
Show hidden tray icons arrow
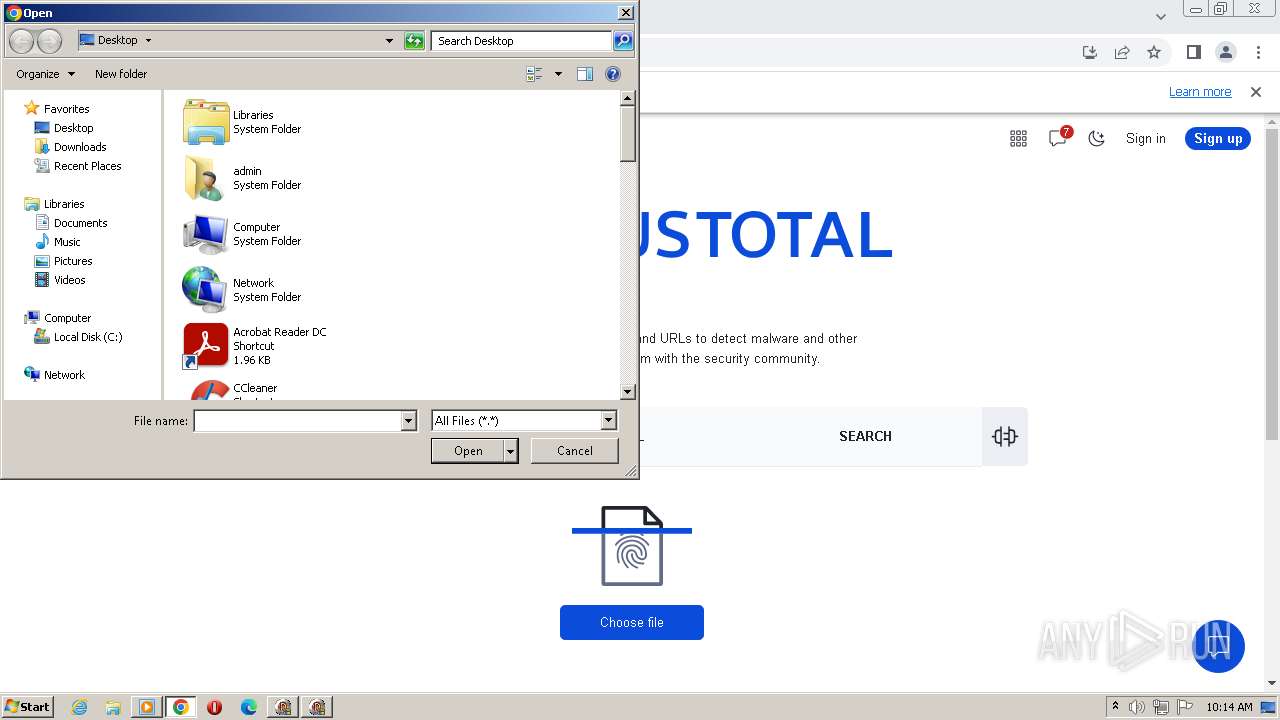[x=1115, y=707]
